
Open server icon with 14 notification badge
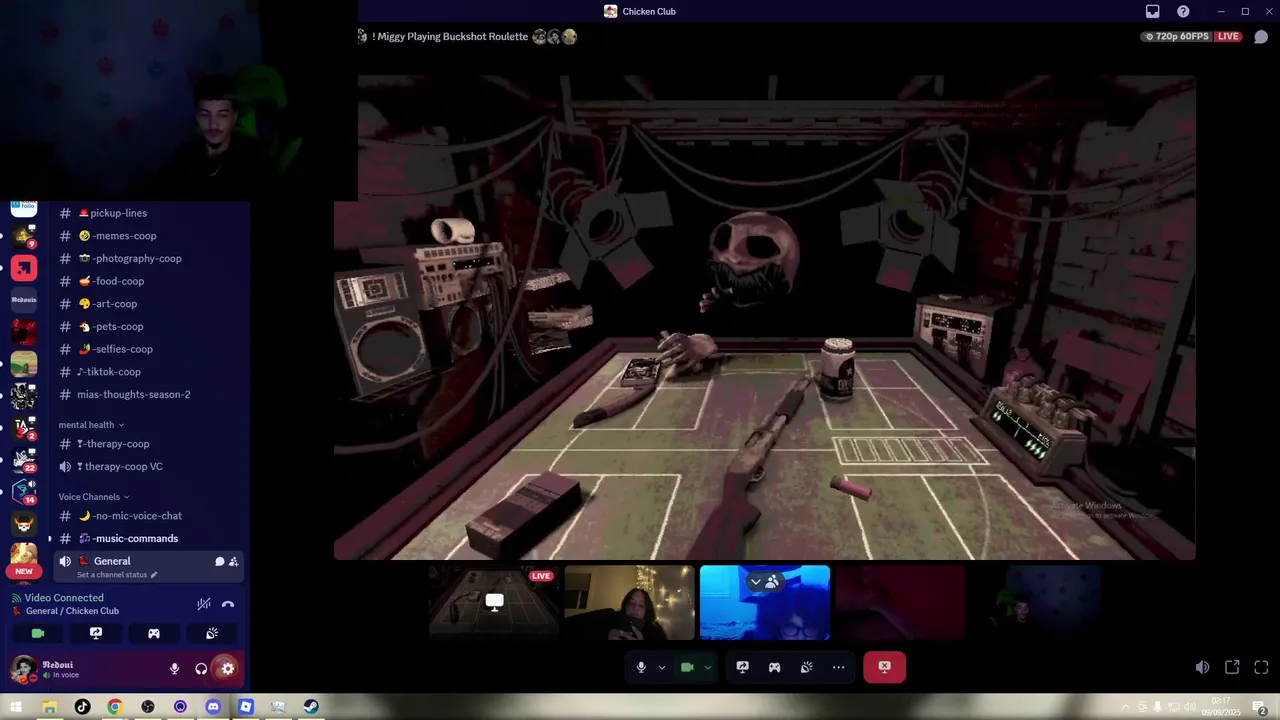(24, 492)
